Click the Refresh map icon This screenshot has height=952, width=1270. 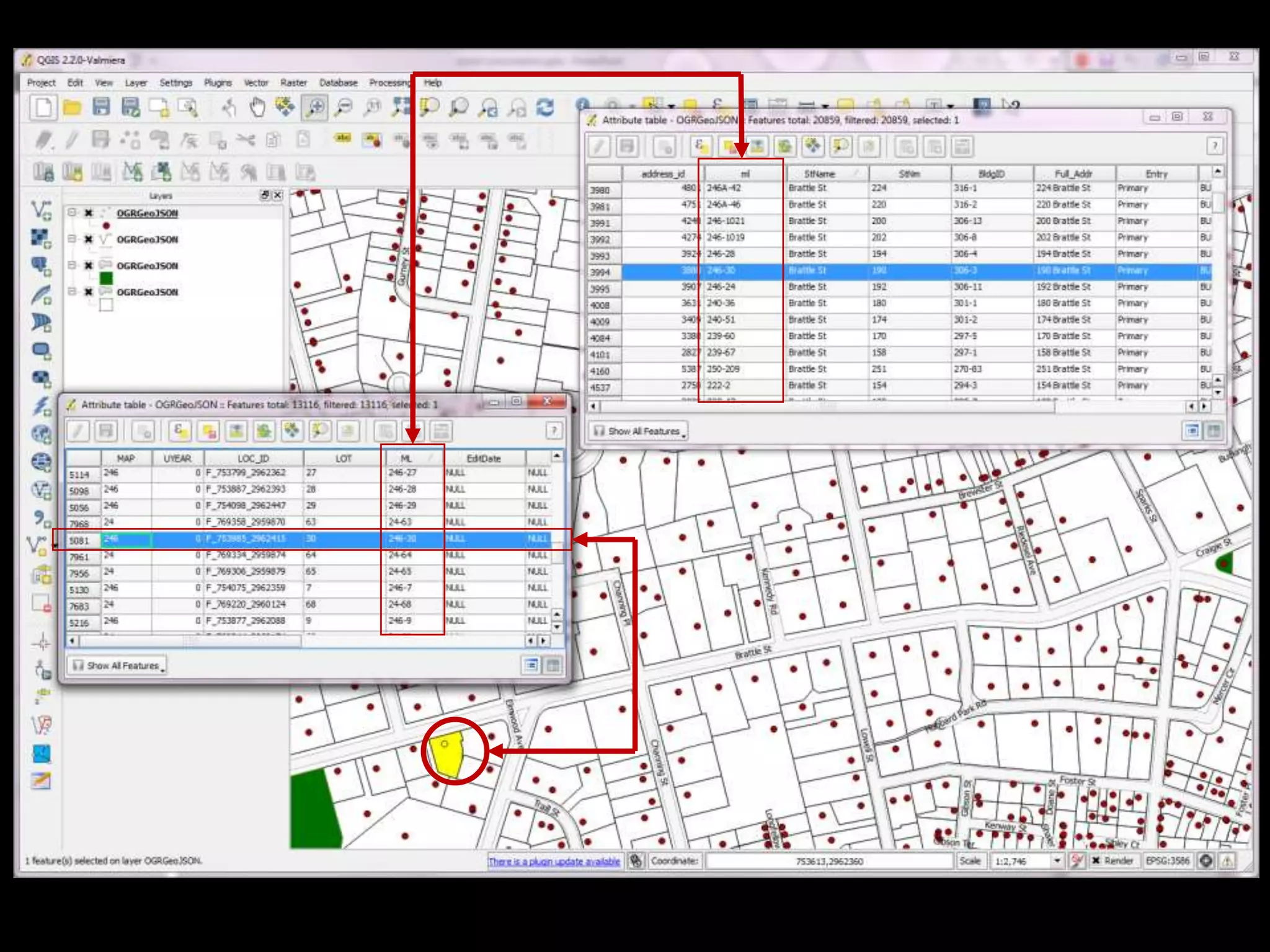coord(545,107)
